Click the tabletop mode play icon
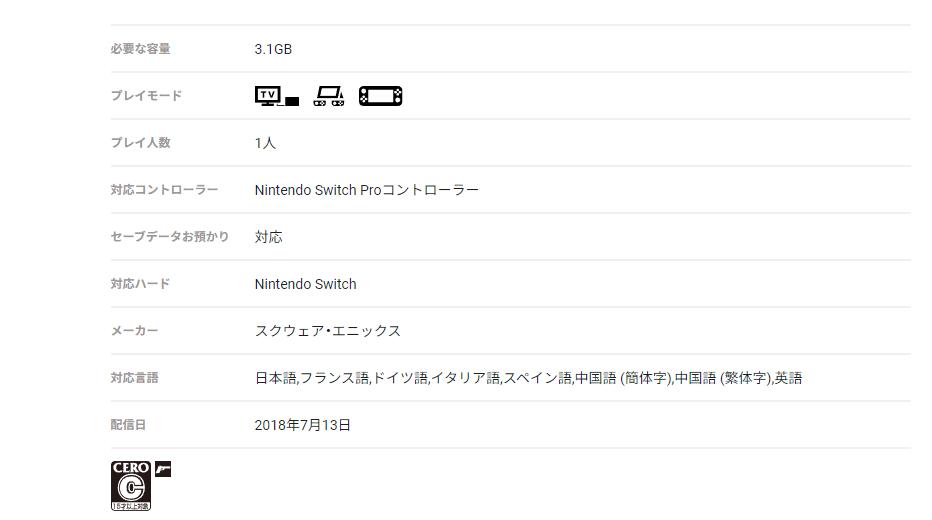This screenshot has width=932, height=520. click(x=329, y=96)
